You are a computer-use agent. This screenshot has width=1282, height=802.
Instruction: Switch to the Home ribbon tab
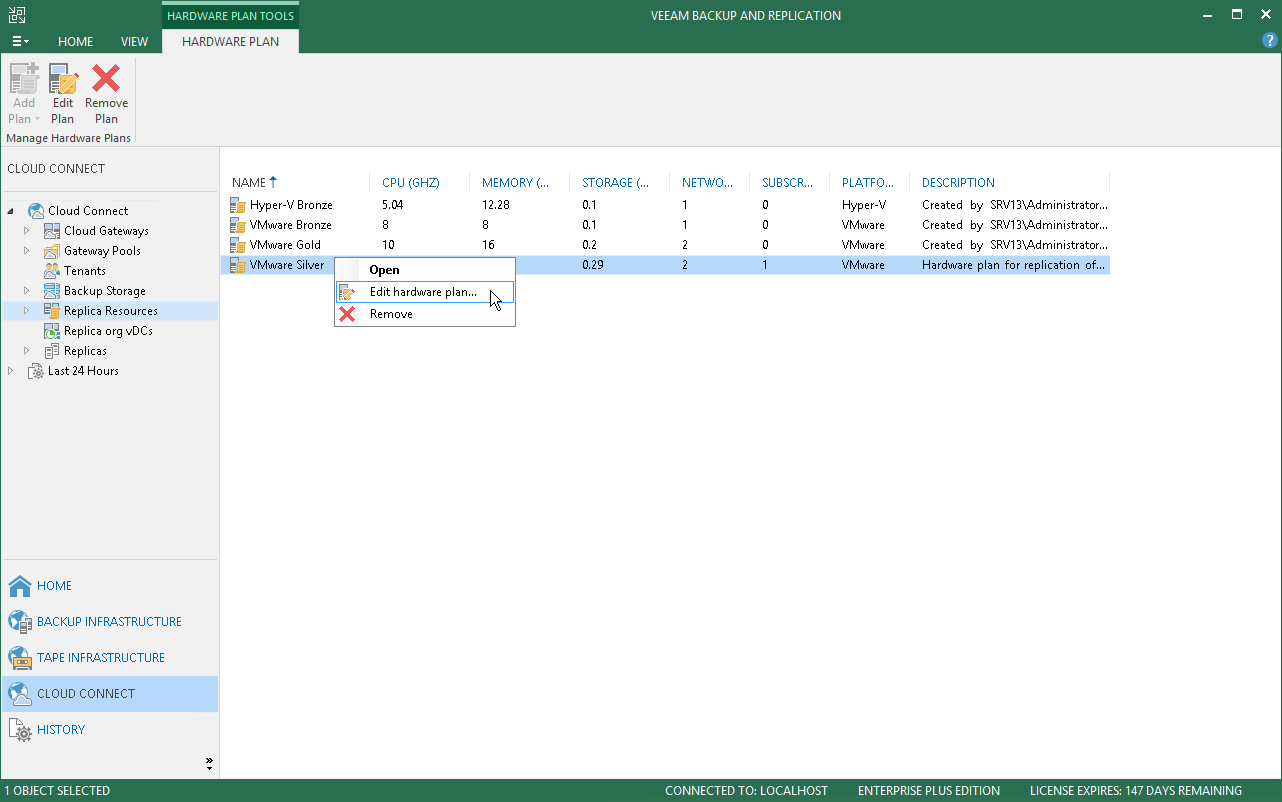76,42
